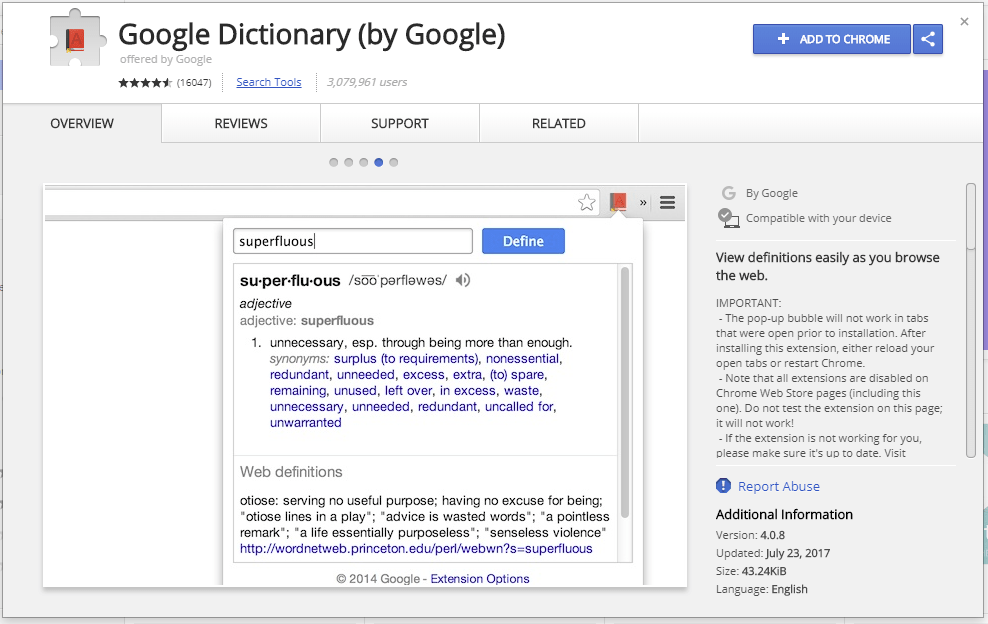
Task: Select the first screenshot carousel dot
Action: coord(333,161)
